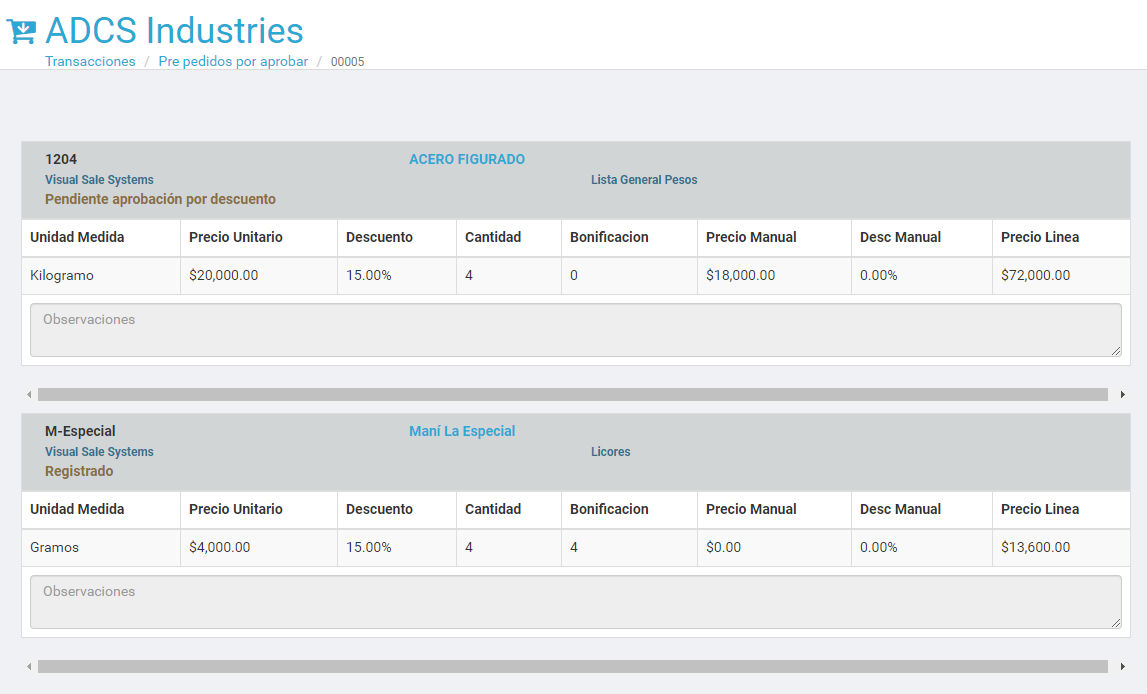Click the resize grip of the second Observaciones box
1147x694 pixels.
(x=1116, y=623)
